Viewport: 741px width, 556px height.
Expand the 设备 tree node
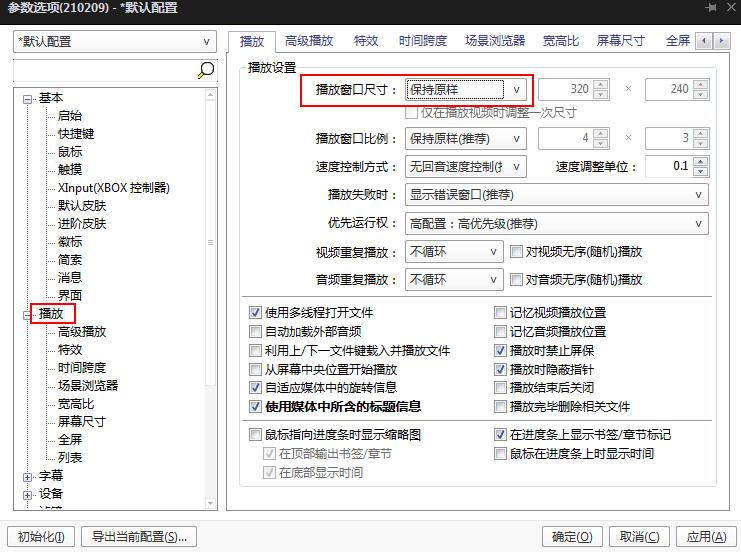pyautogui.click(x=27, y=495)
